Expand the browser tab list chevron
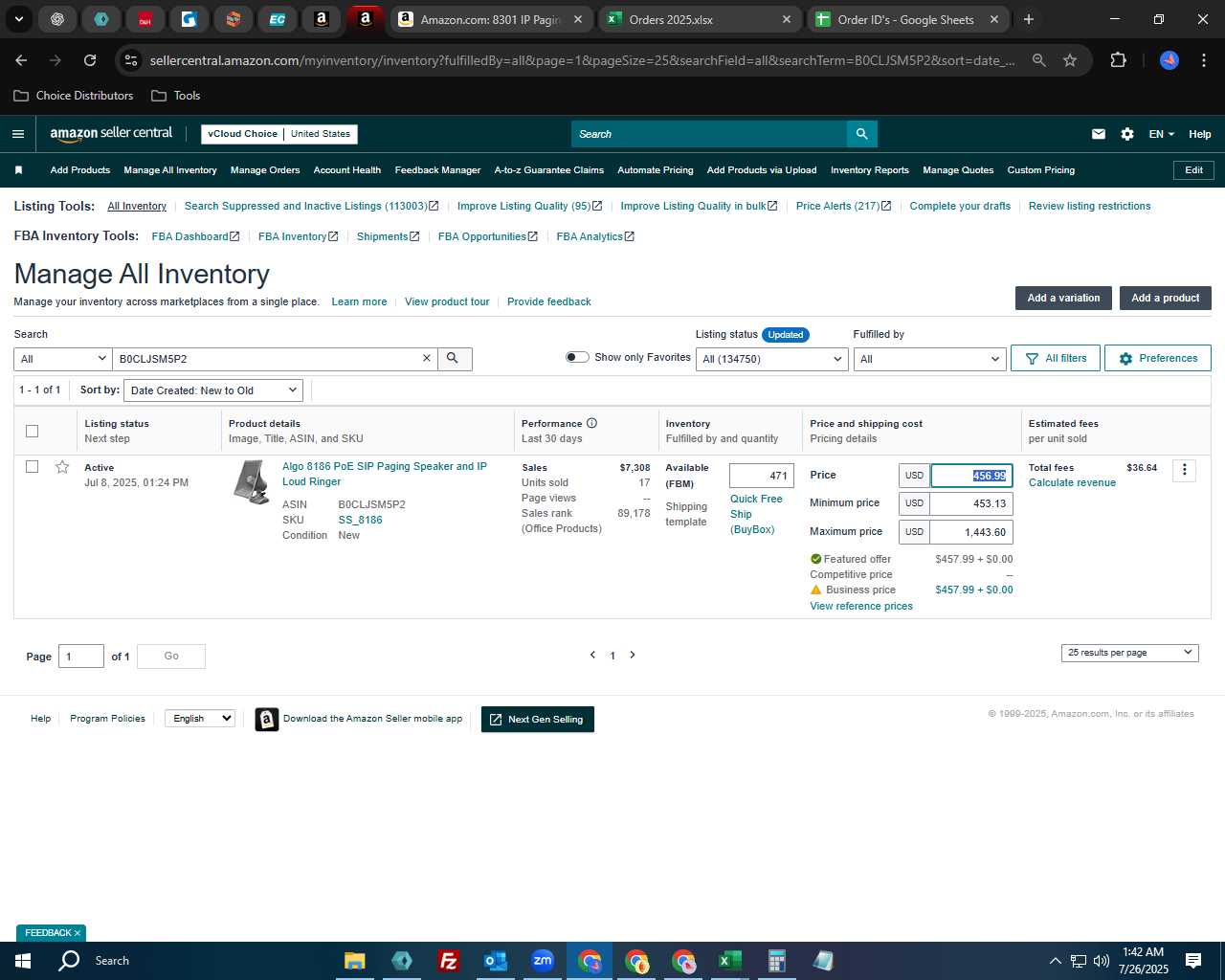Viewport: 1225px width, 980px height. point(18,19)
